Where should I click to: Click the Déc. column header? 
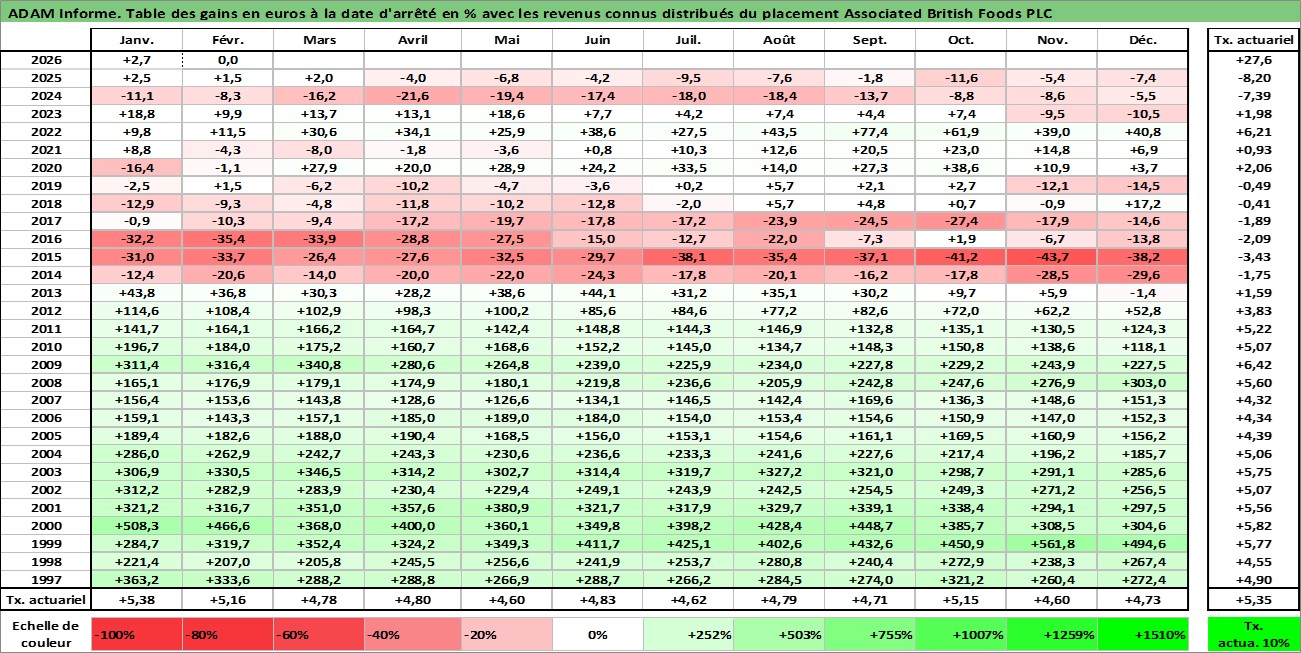[1143, 40]
